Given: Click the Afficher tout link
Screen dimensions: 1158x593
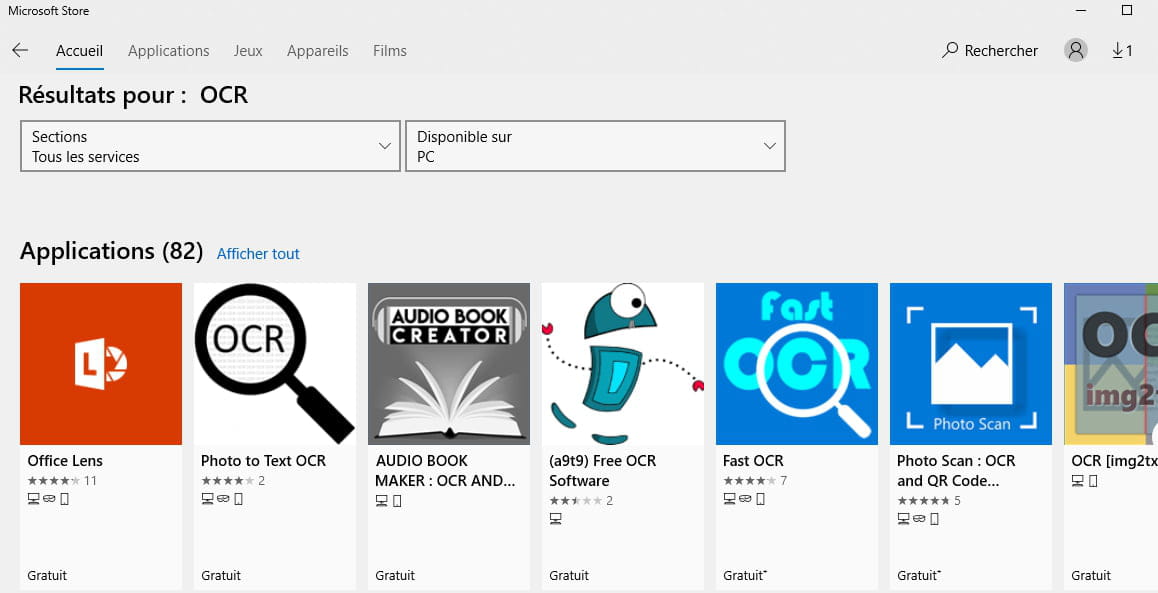Looking at the screenshot, I should tap(258, 254).
